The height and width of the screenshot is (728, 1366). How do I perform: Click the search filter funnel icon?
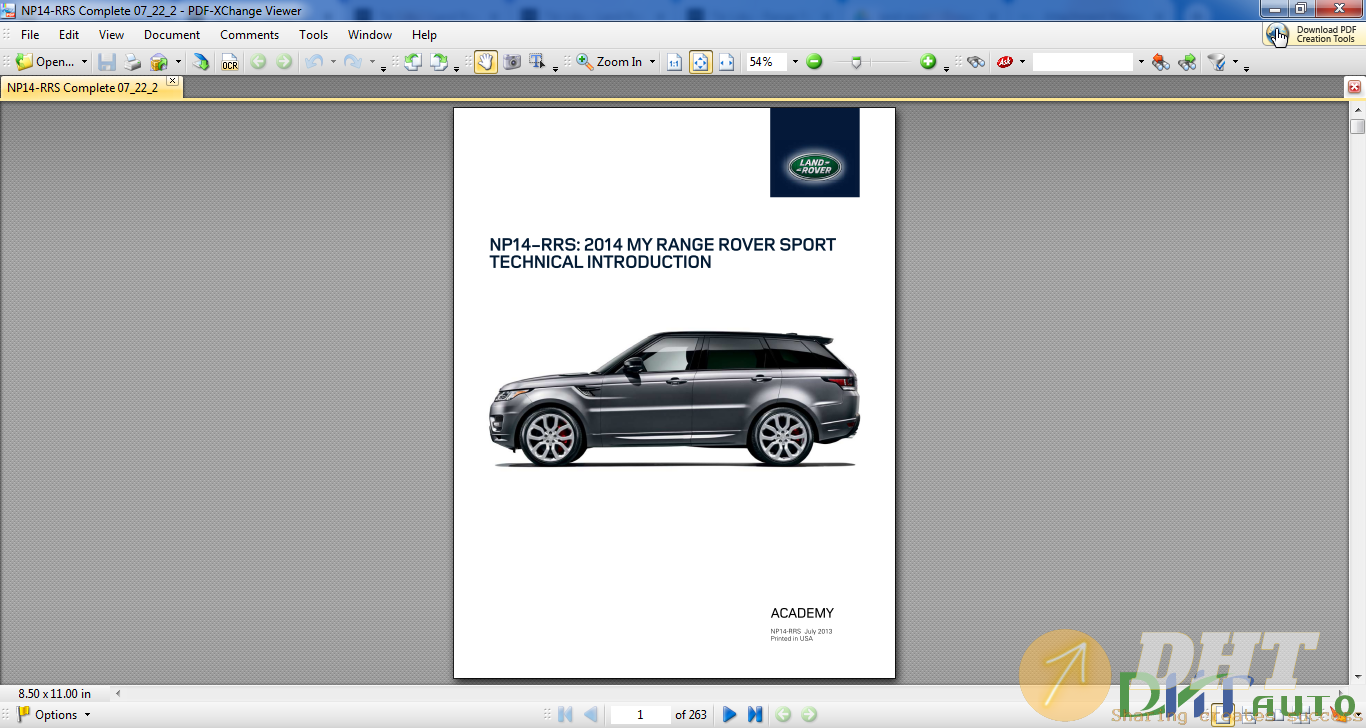(x=1217, y=62)
